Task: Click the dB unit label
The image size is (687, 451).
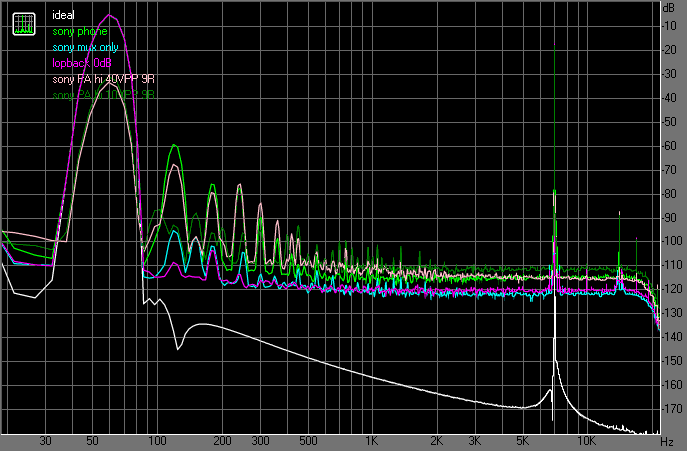Action: pyautogui.click(x=669, y=8)
